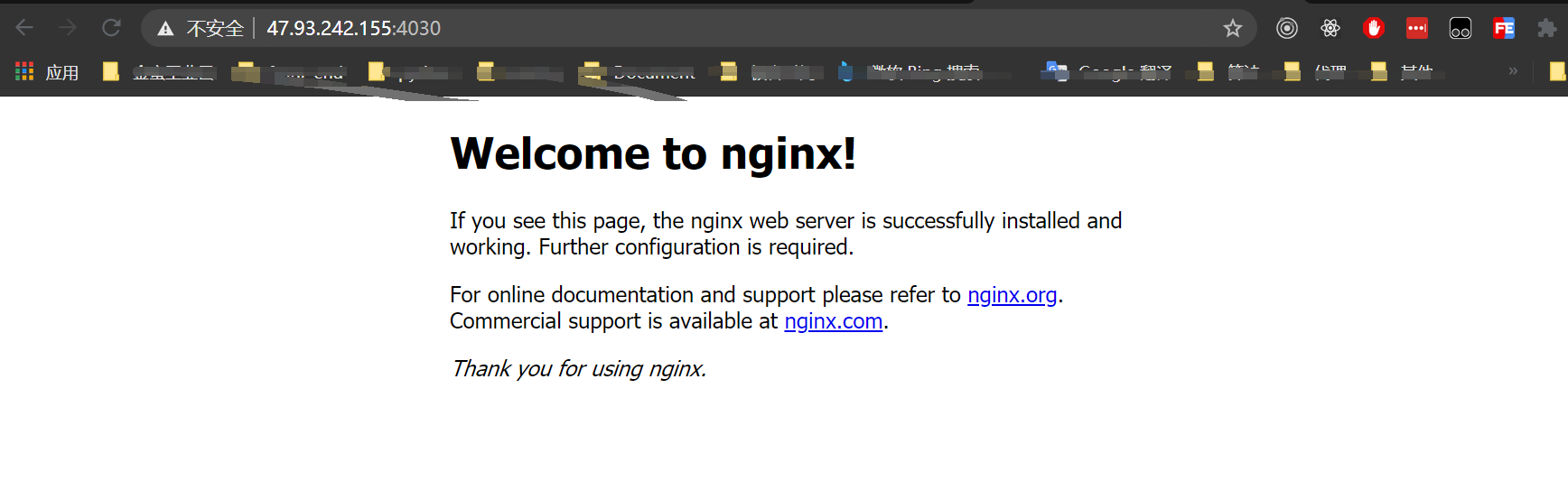
Task: Open the Document bookmark folder
Action: click(x=639, y=71)
